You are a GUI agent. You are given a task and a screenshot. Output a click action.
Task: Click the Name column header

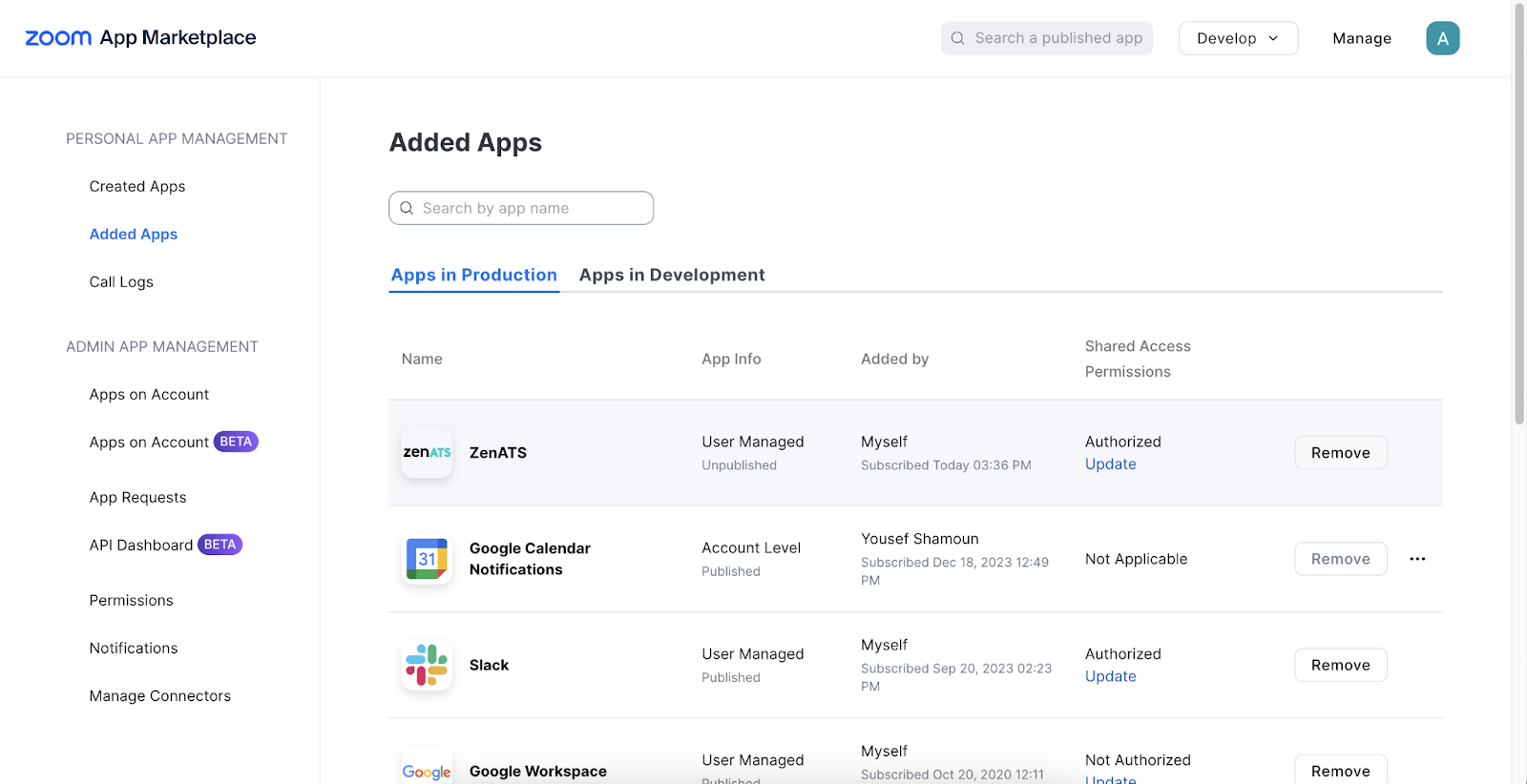422,359
